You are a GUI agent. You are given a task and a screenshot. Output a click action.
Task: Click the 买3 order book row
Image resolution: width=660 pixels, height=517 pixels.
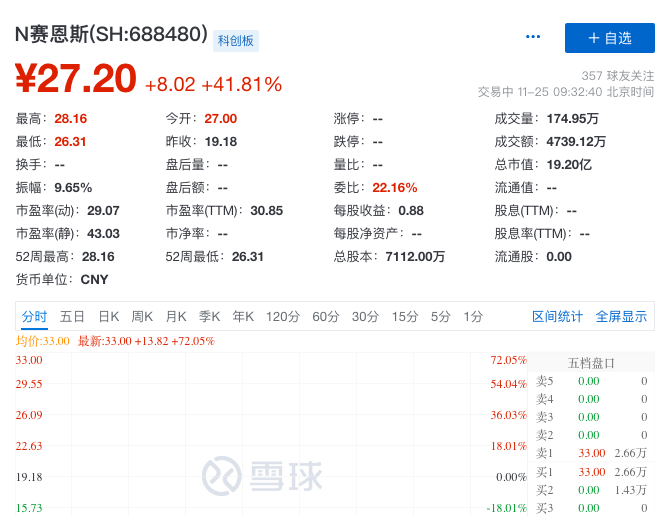coord(591,508)
